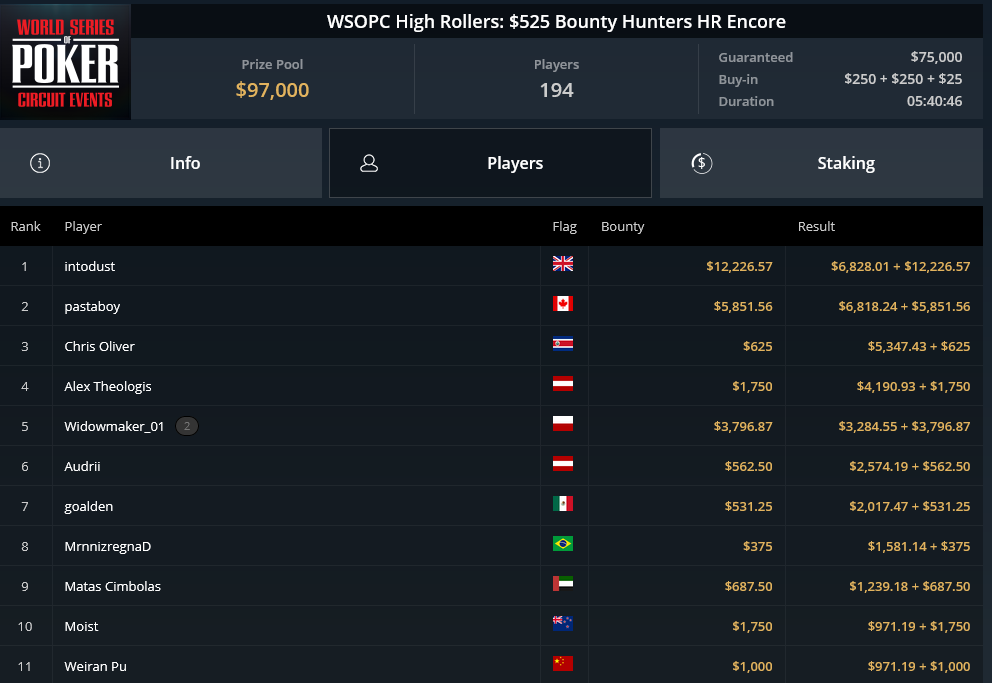The width and height of the screenshot is (992, 683).
Task: Click the Players person icon
Action: (x=369, y=163)
